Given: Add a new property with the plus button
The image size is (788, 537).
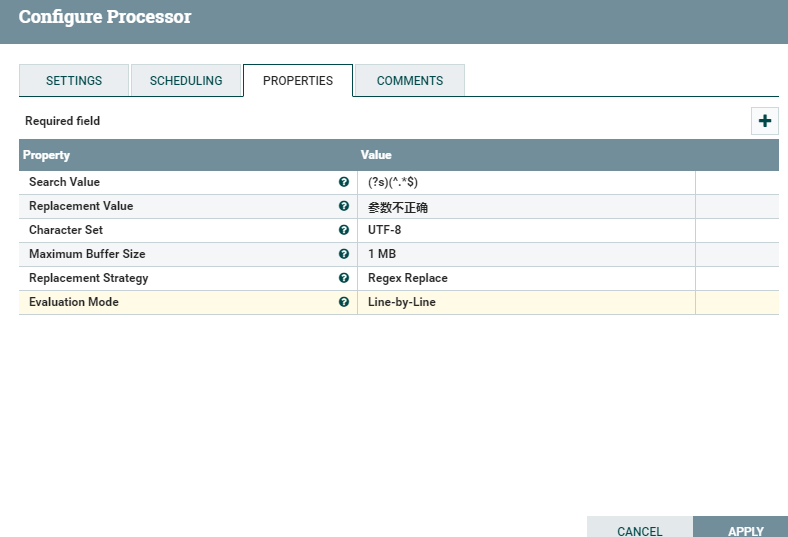Looking at the screenshot, I should 764,121.
